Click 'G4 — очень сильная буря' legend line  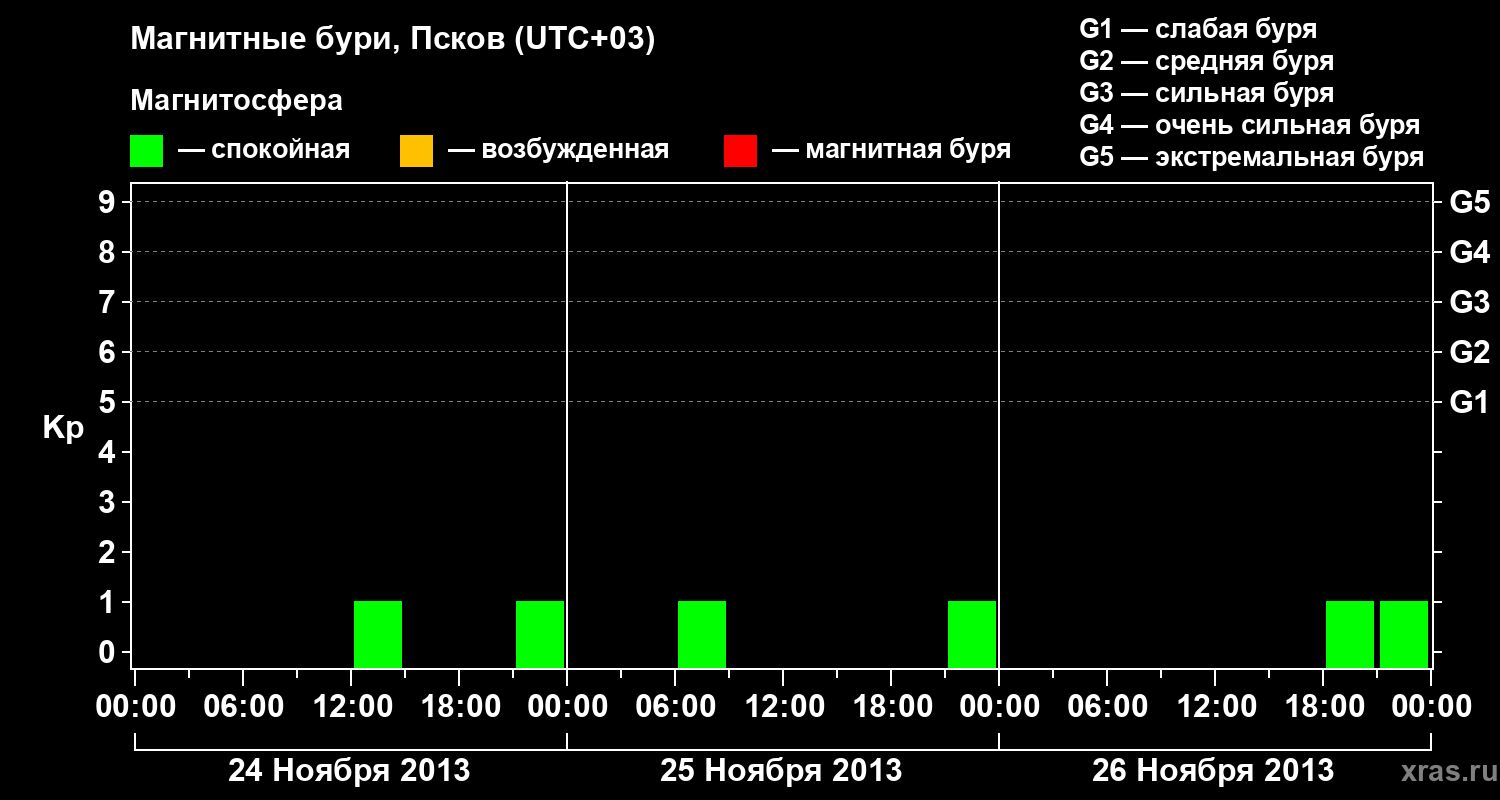tap(1250, 125)
